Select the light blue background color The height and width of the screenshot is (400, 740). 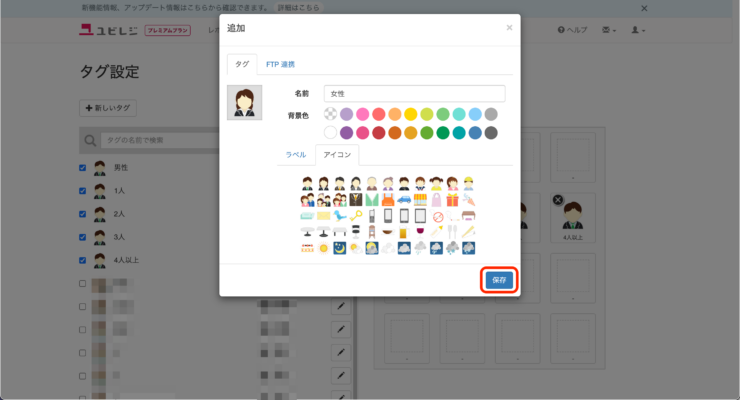[475, 114]
